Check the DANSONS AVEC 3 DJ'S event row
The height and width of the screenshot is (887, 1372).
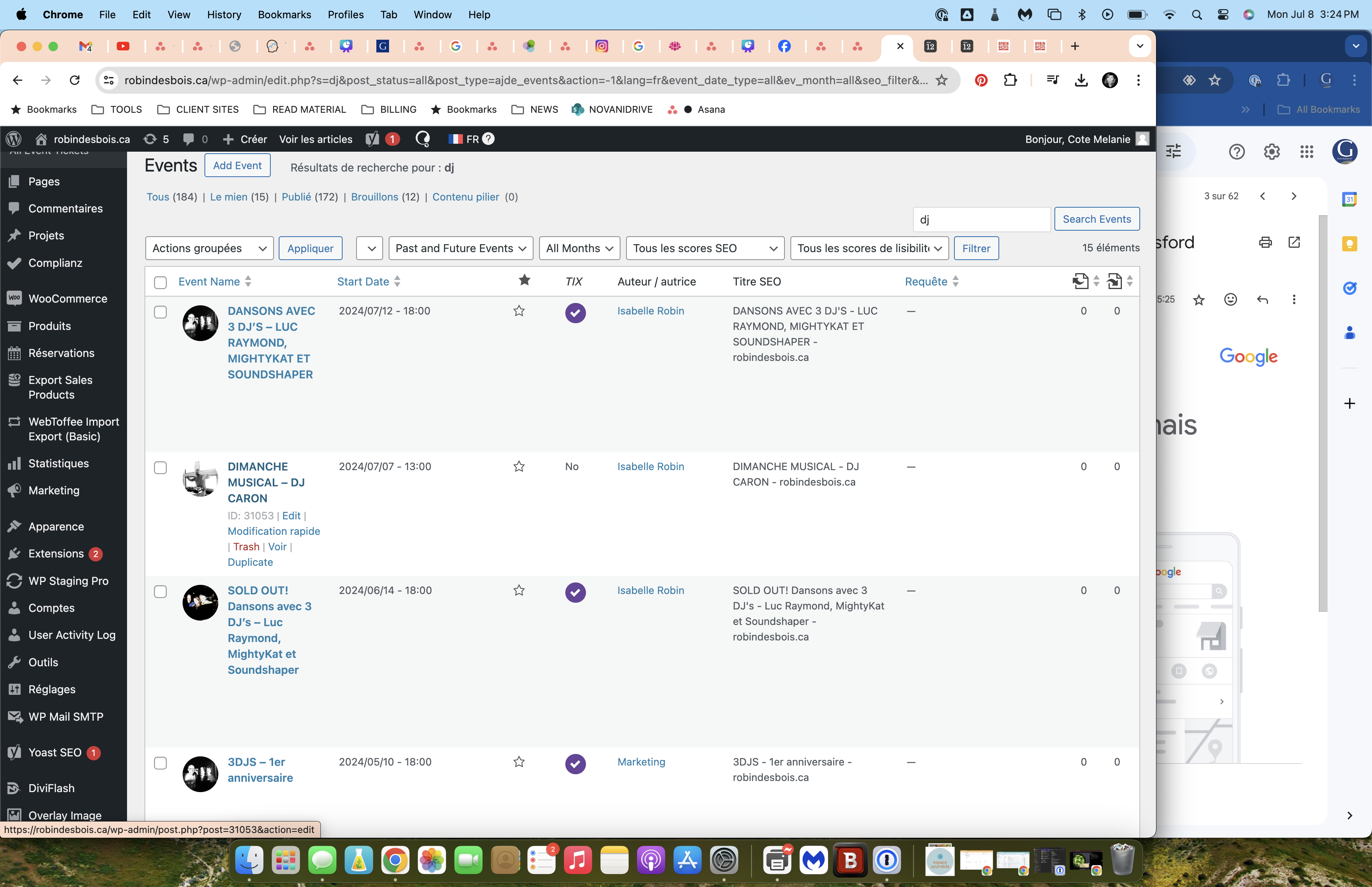[x=160, y=312]
